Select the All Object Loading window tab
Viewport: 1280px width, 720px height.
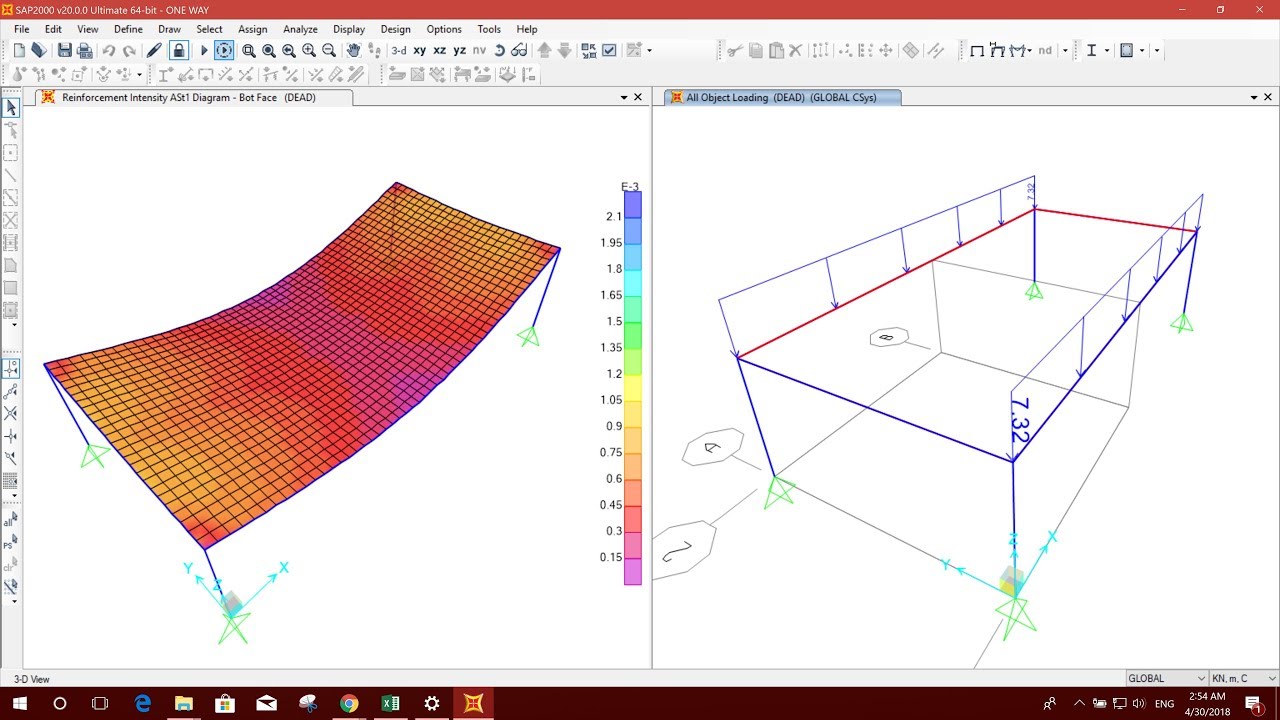coord(780,97)
